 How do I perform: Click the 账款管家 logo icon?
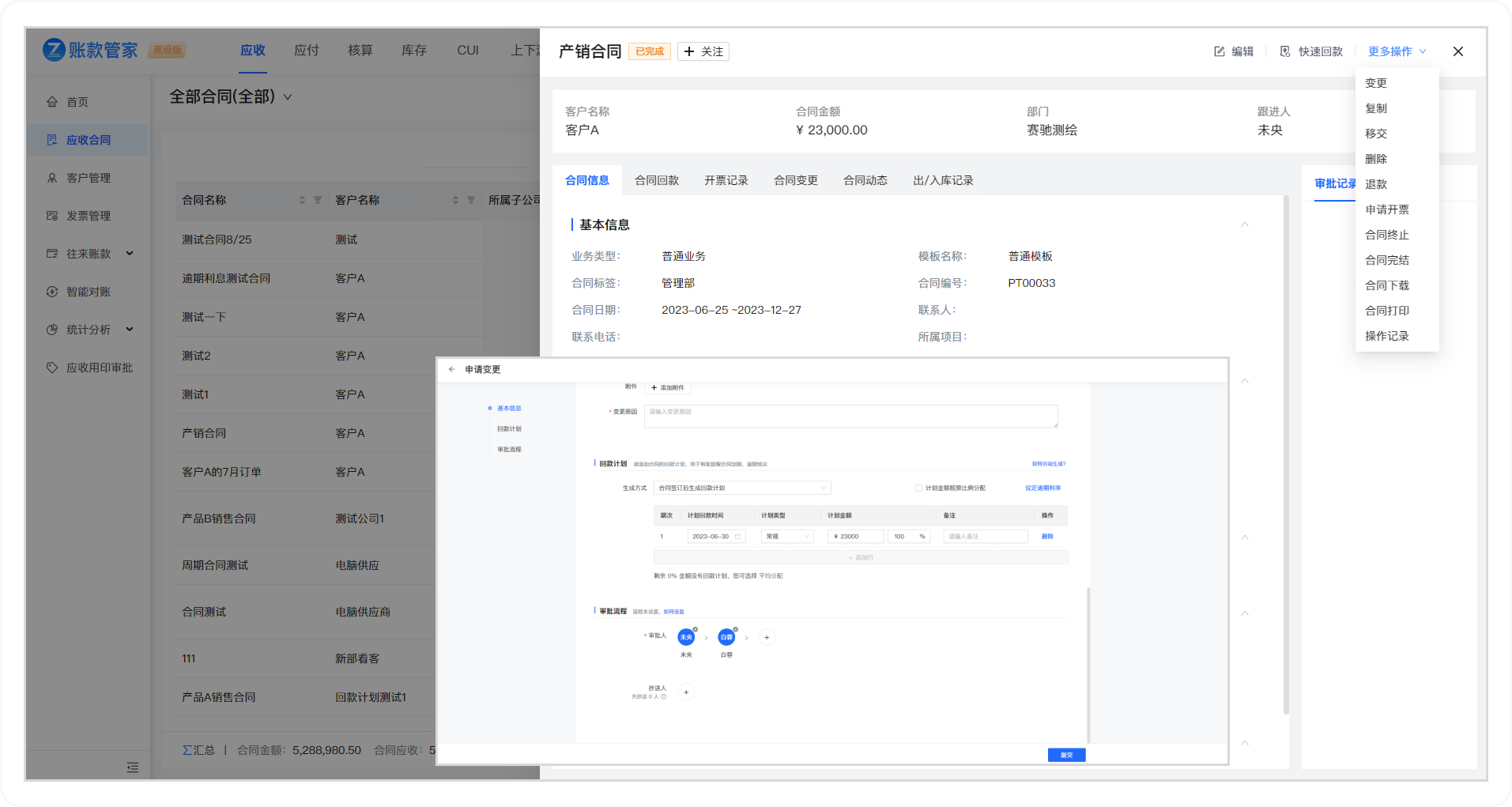coord(54,50)
